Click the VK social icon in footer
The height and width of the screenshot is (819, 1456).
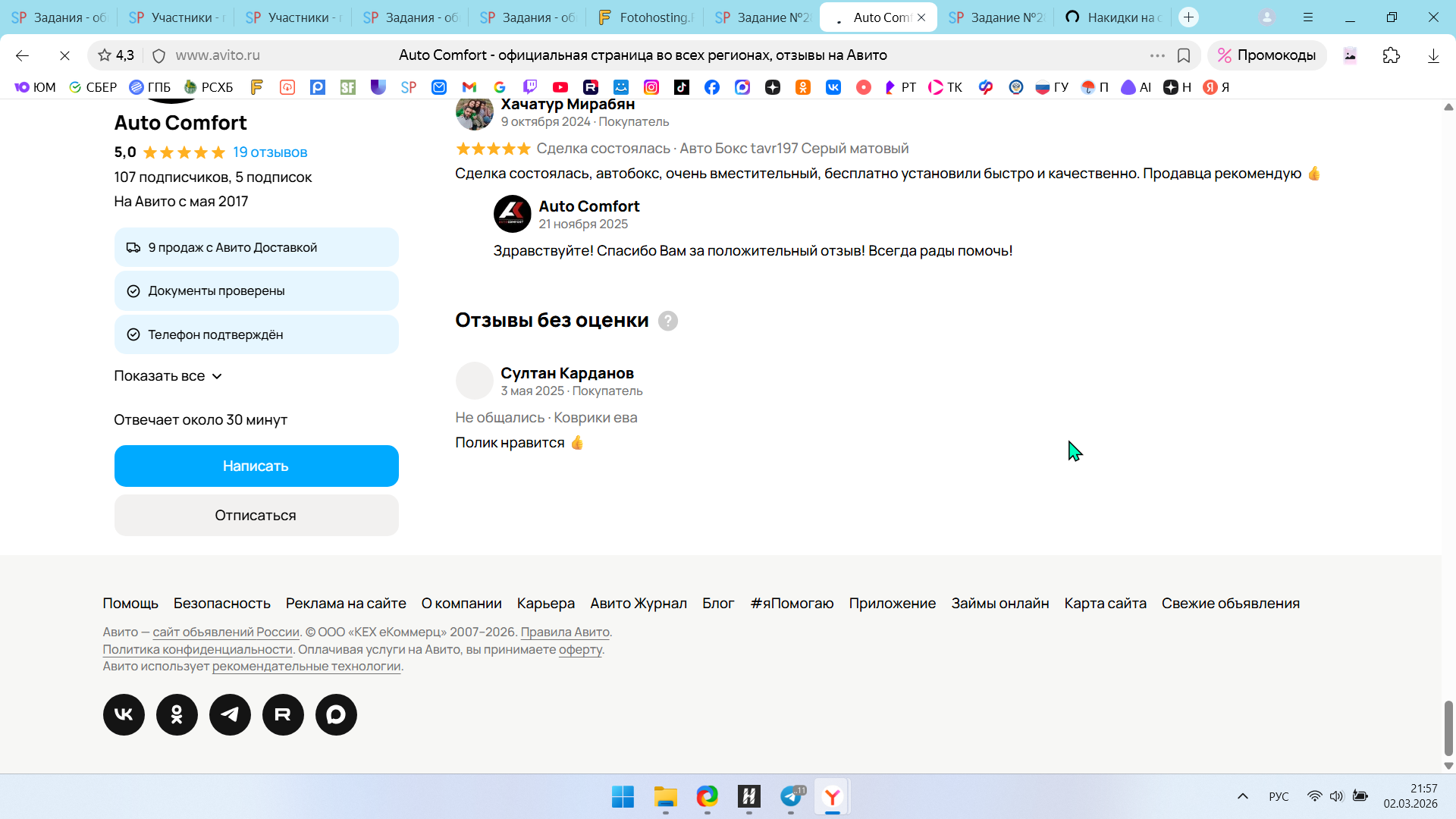coord(124,714)
